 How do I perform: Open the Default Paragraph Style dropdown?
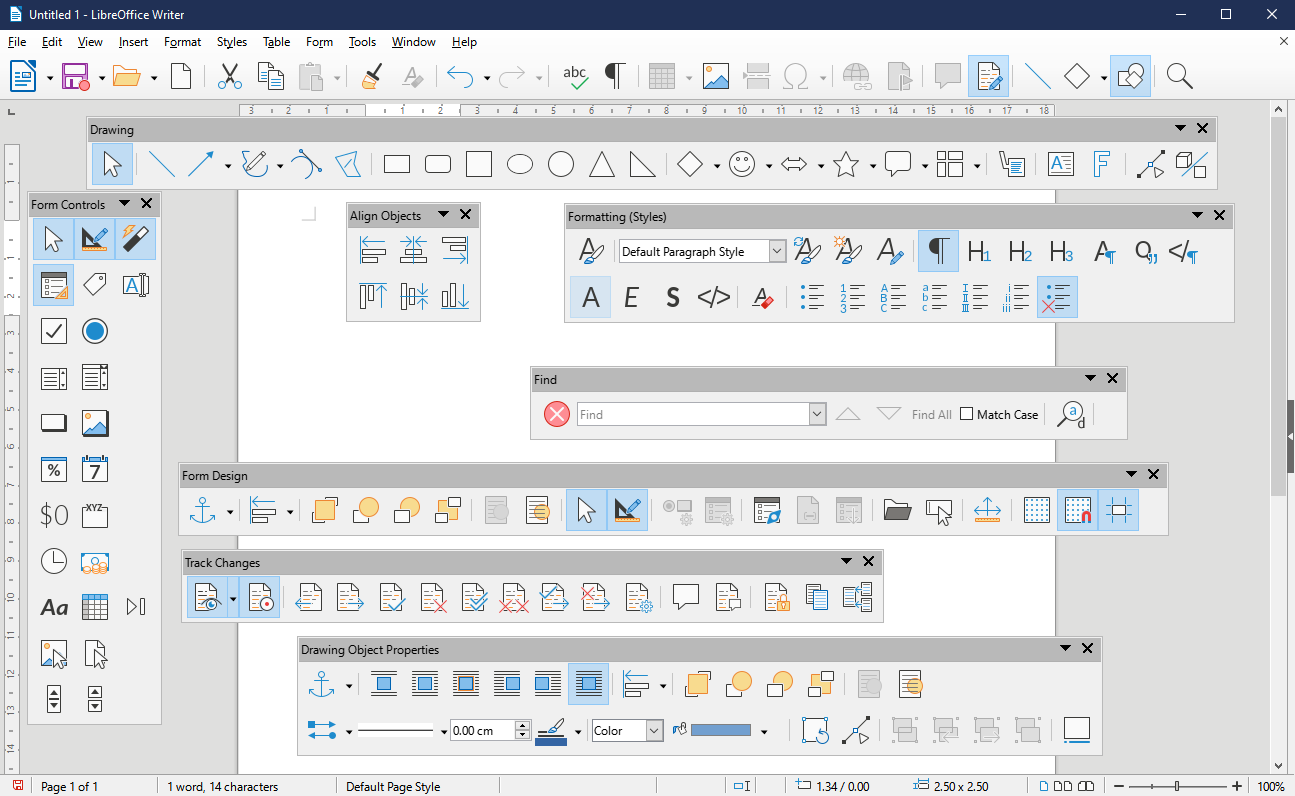click(x=777, y=251)
